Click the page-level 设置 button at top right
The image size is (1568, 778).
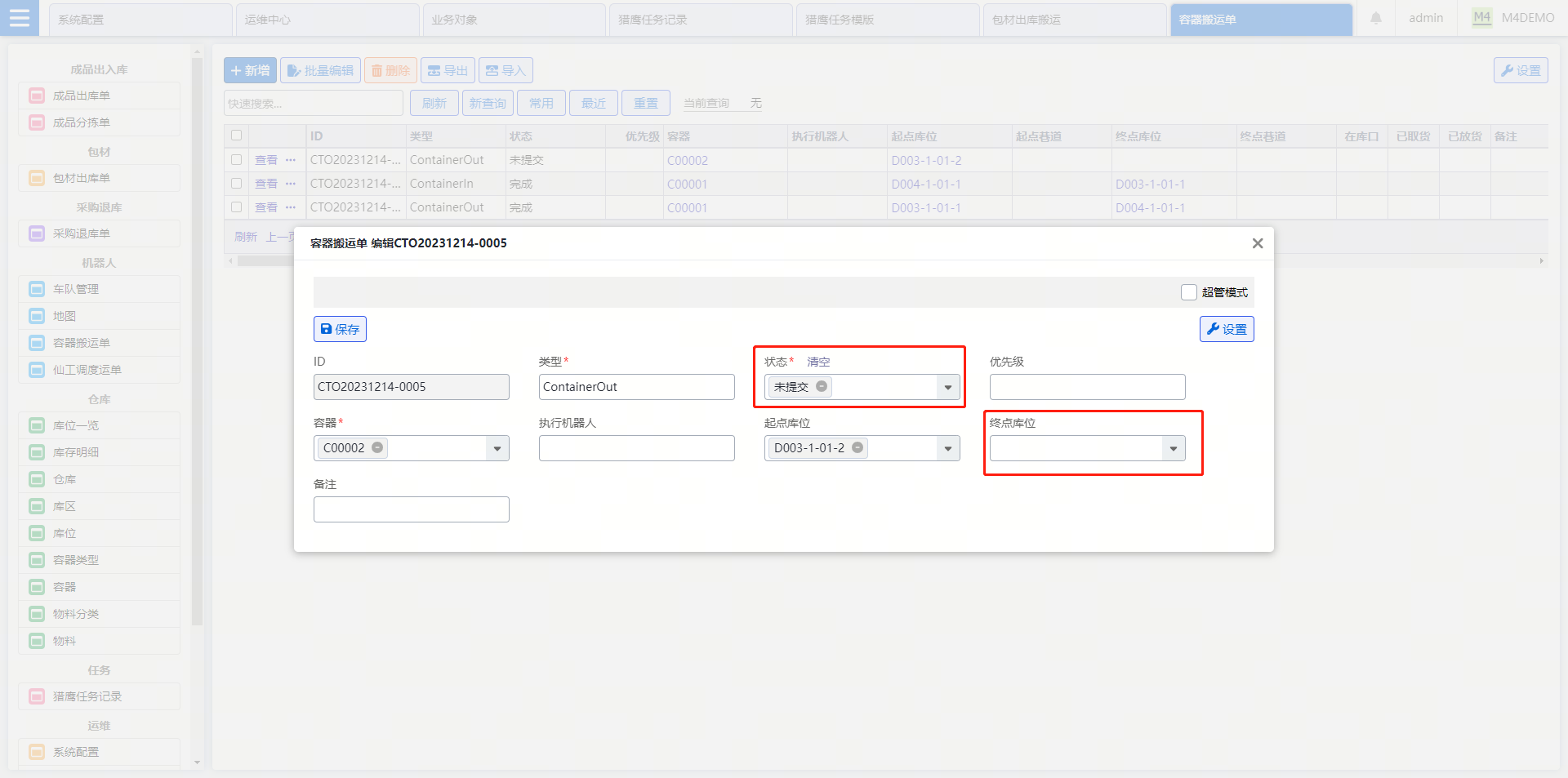[x=1521, y=70]
